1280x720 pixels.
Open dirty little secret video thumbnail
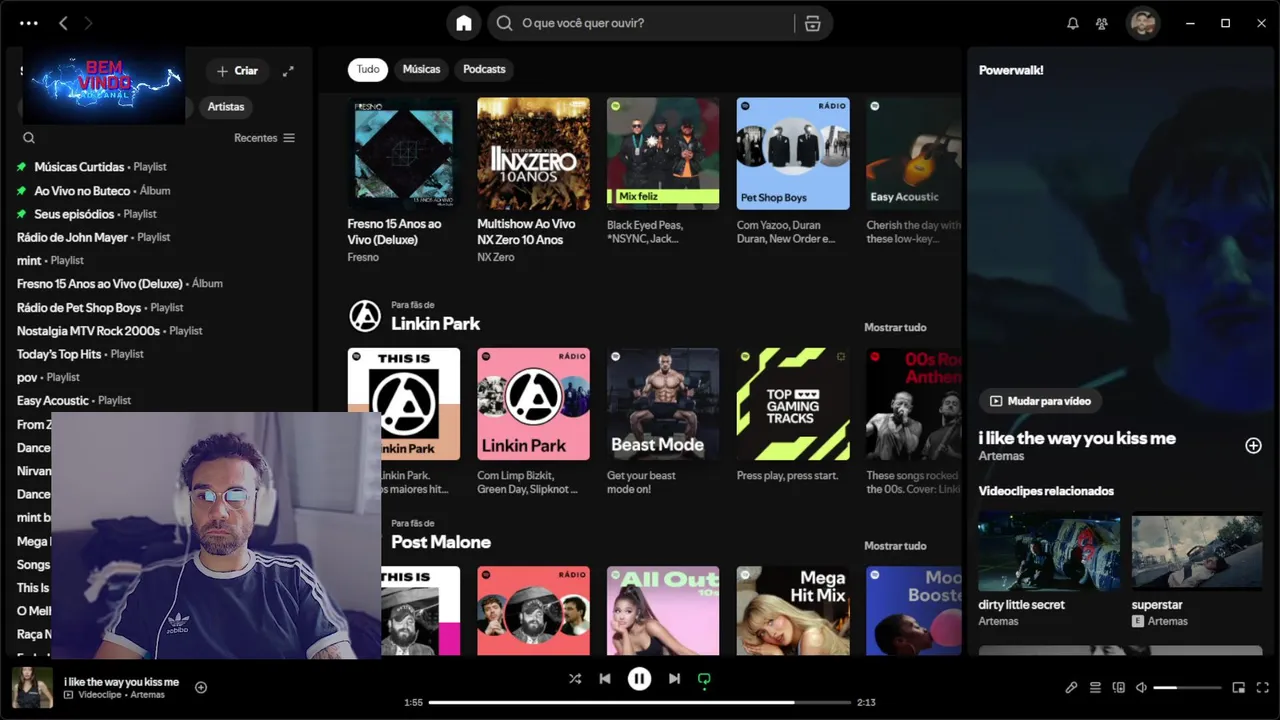1049,552
